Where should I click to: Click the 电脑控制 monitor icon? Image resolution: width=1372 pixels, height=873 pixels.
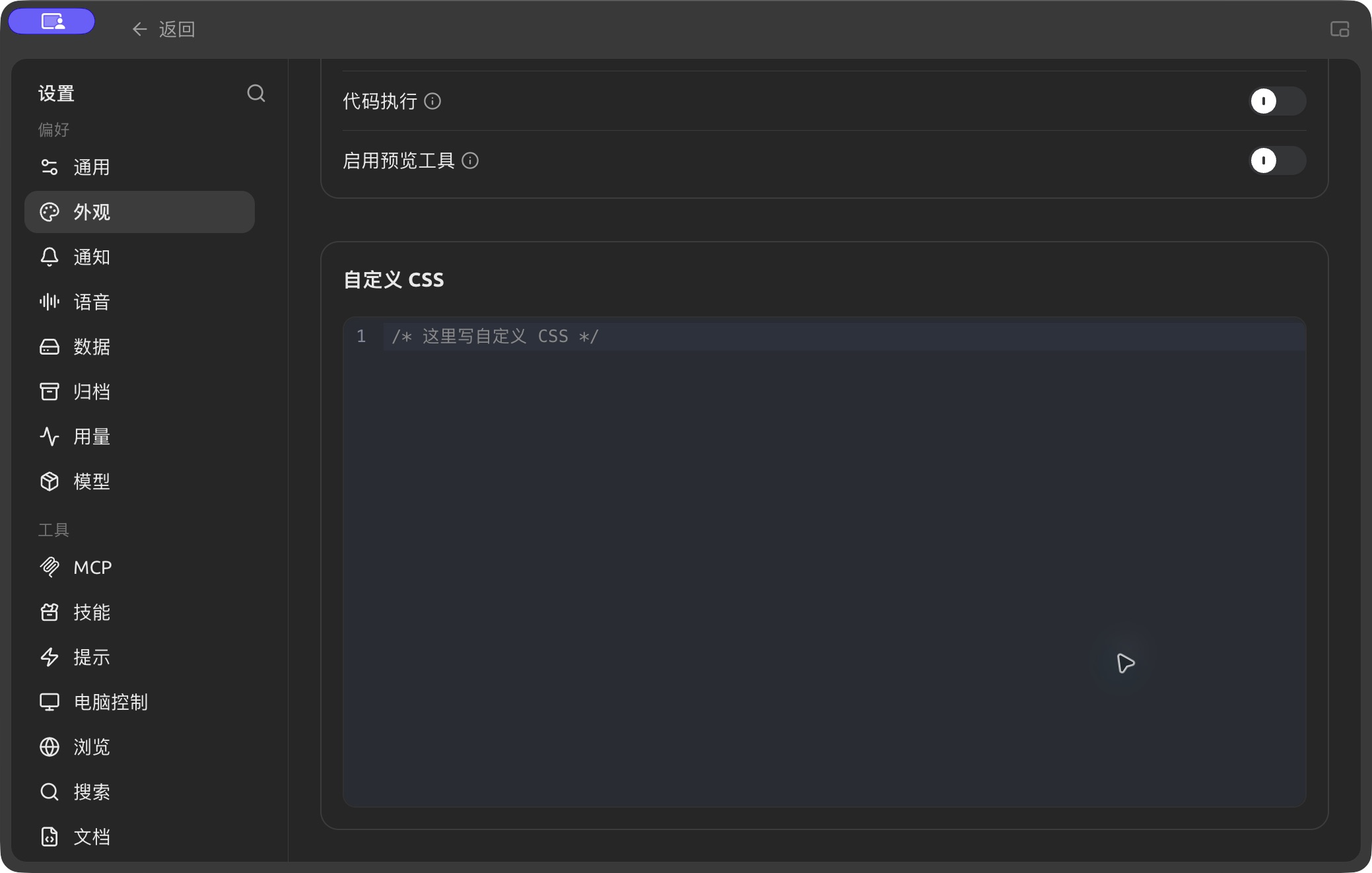tap(50, 702)
